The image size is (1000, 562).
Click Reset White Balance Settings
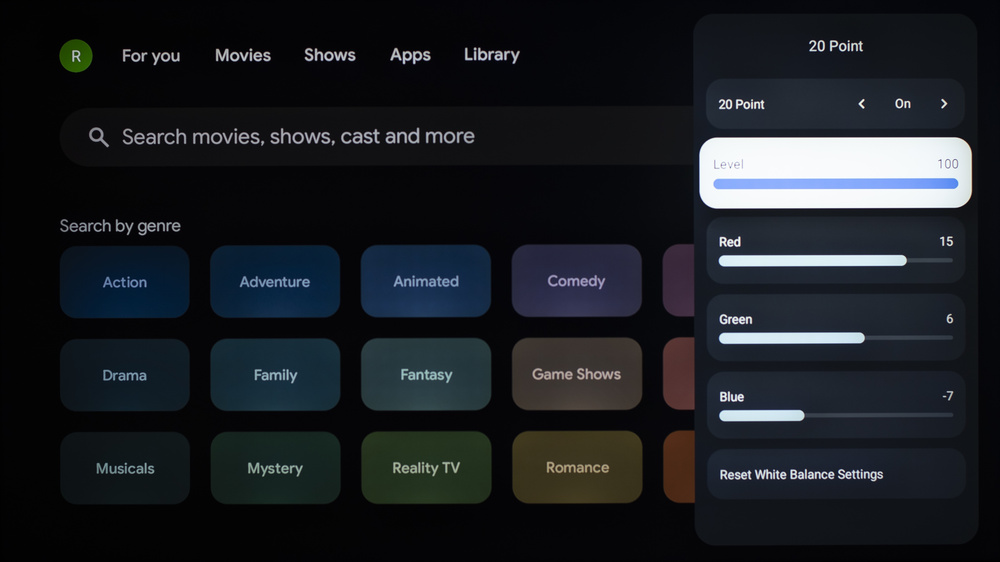click(801, 474)
